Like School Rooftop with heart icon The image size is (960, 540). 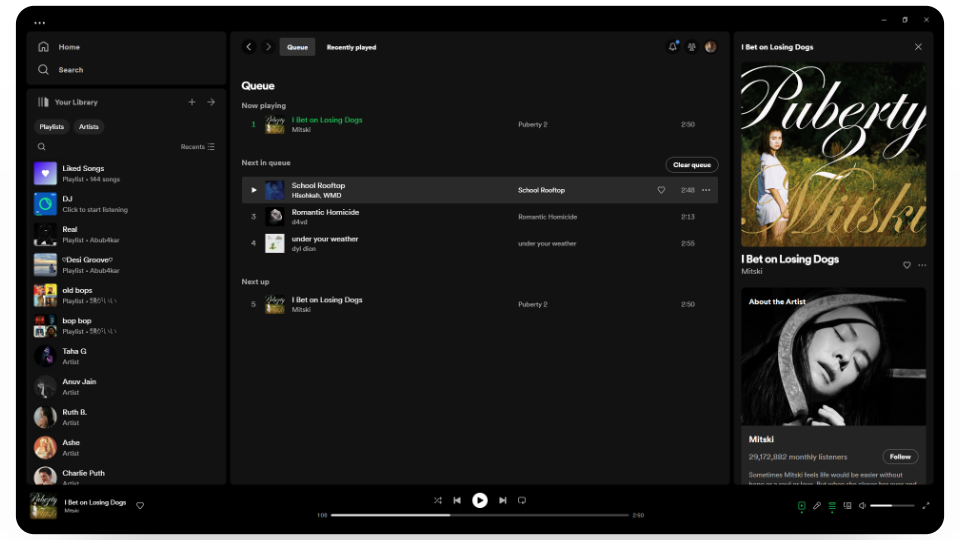pyautogui.click(x=661, y=190)
